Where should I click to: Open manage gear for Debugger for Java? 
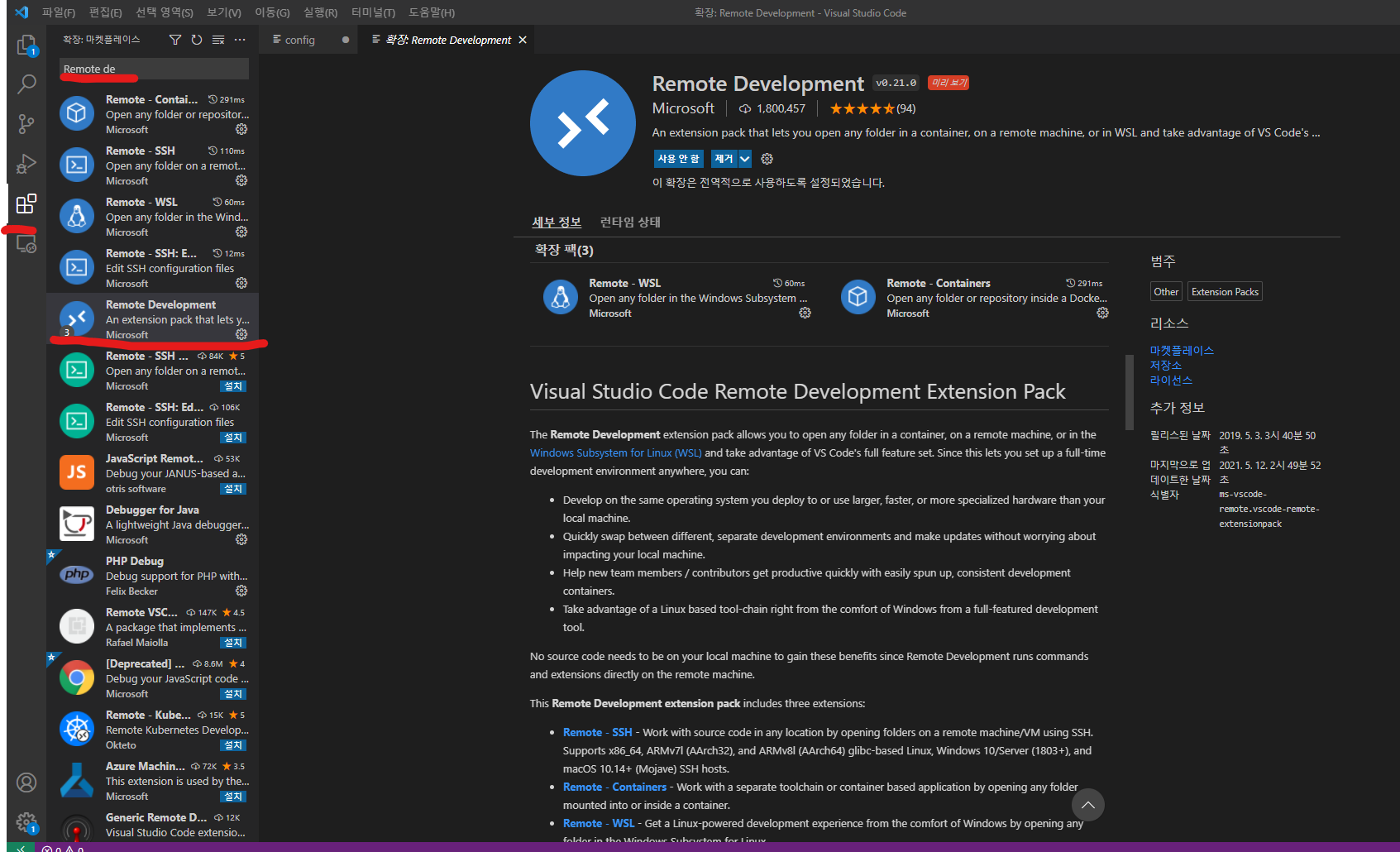pos(241,539)
